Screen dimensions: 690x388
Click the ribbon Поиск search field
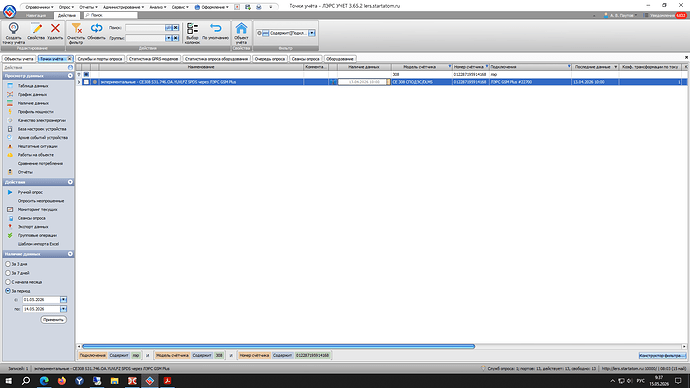point(110,15)
